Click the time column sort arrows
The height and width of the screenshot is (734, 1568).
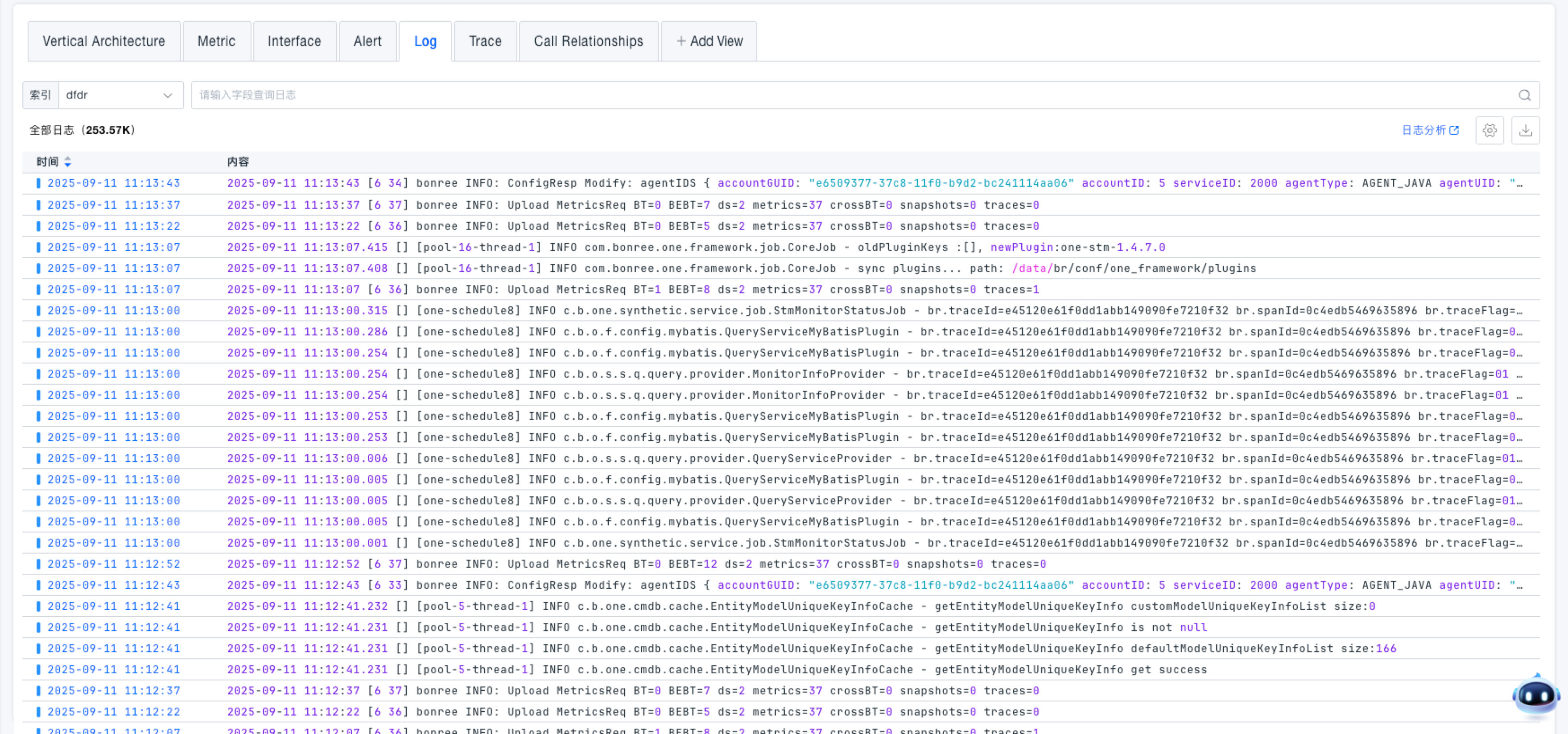pyautogui.click(x=68, y=162)
